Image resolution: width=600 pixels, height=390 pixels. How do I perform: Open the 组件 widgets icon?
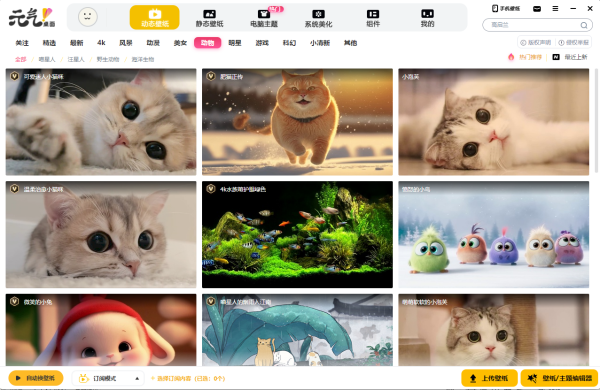click(x=373, y=14)
